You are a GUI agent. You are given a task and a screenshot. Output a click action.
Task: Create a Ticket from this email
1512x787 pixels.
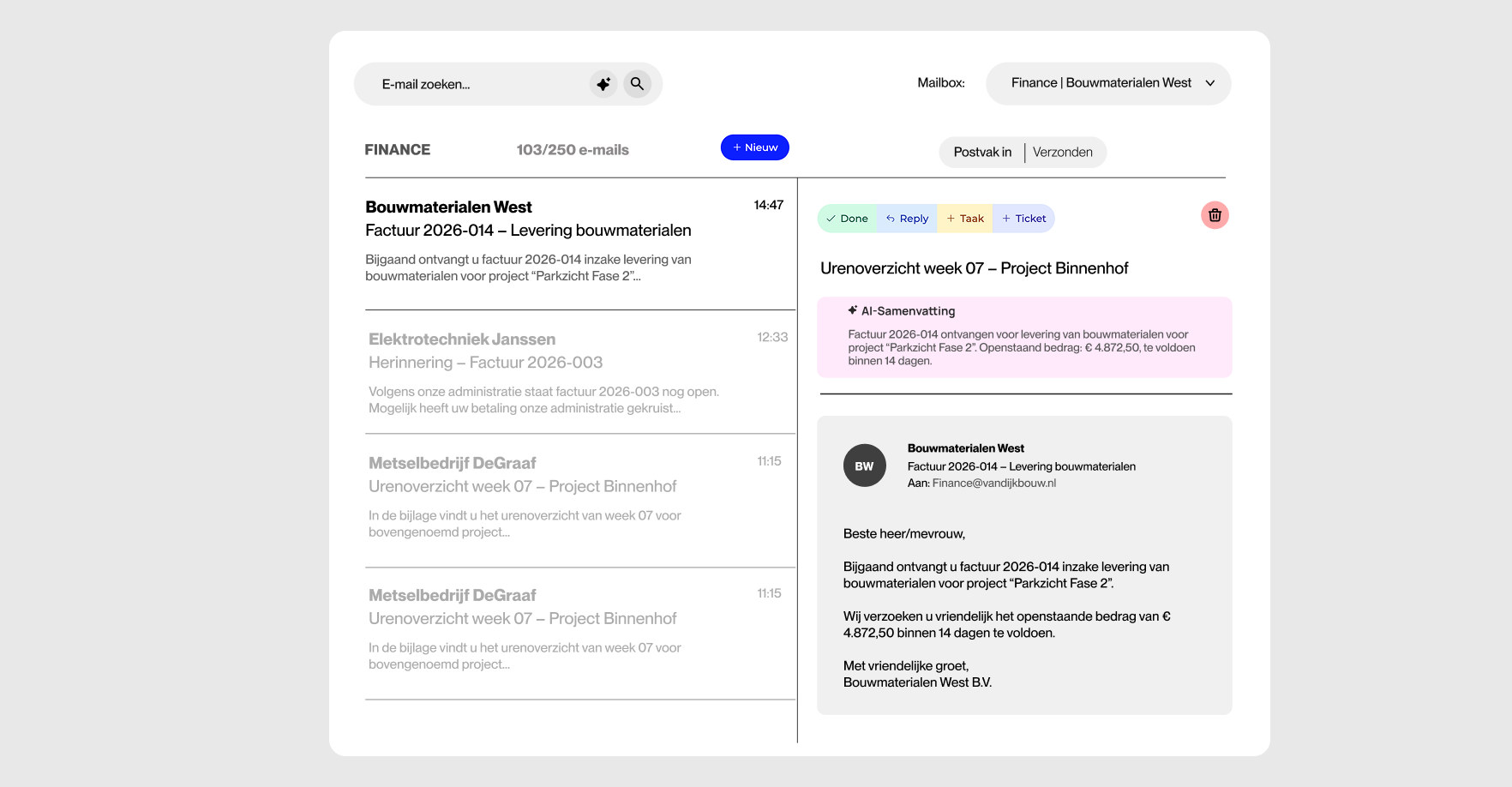[1024, 219]
